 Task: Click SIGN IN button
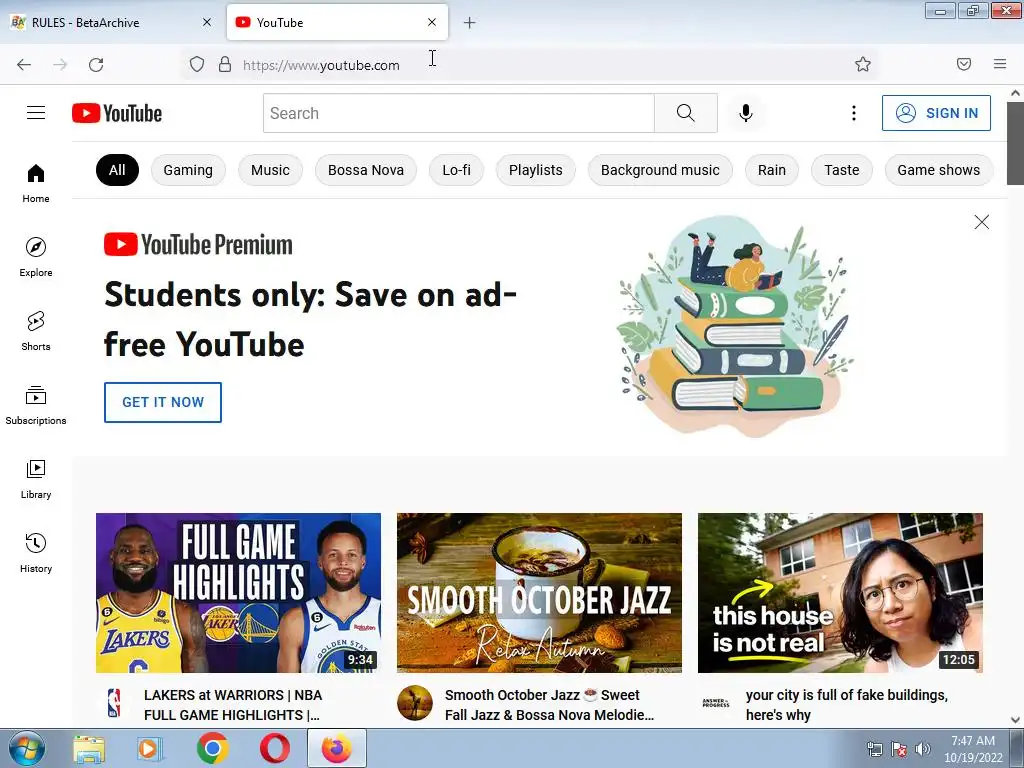(x=936, y=113)
